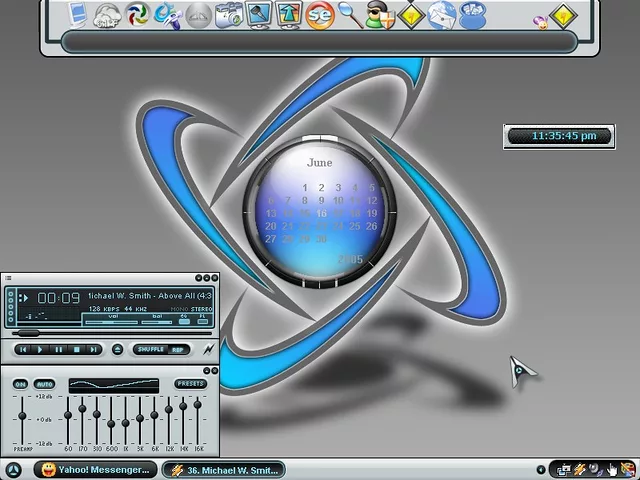Screen dimensions: 640x480
Task: Open the magnifying glass search dock icon
Action: tap(348, 15)
